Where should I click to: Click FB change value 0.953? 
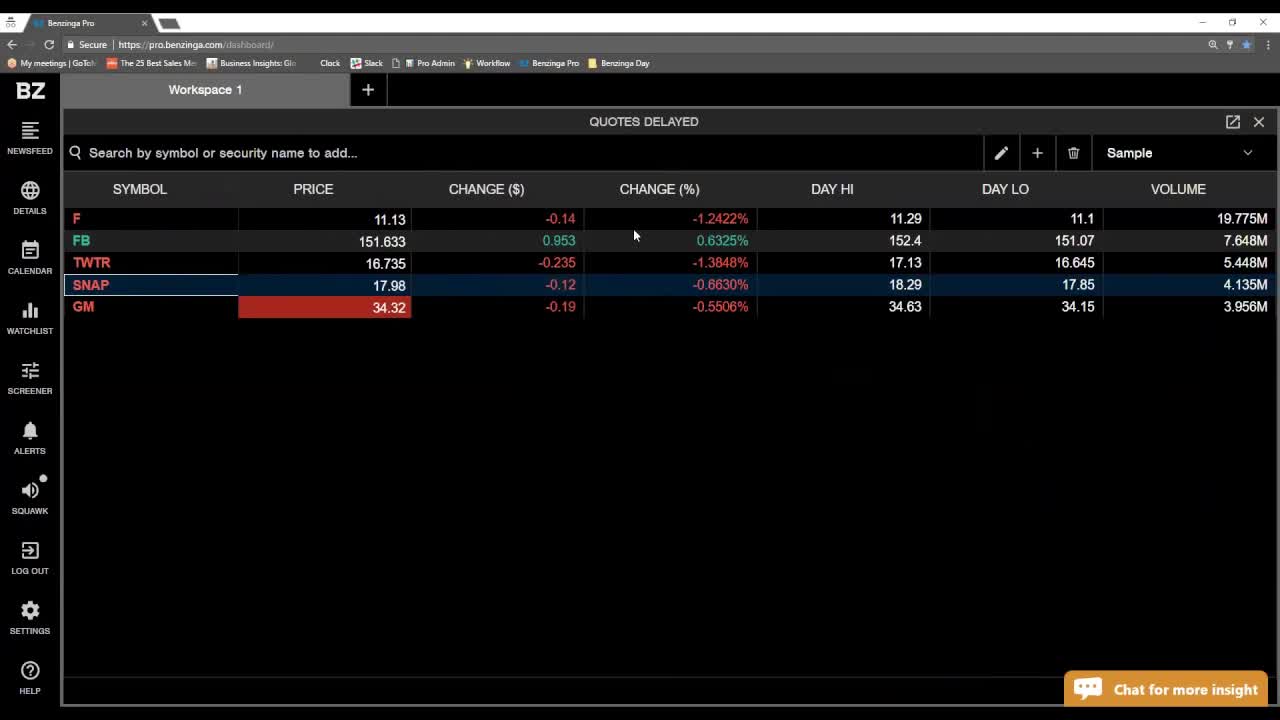pos(559,241)
